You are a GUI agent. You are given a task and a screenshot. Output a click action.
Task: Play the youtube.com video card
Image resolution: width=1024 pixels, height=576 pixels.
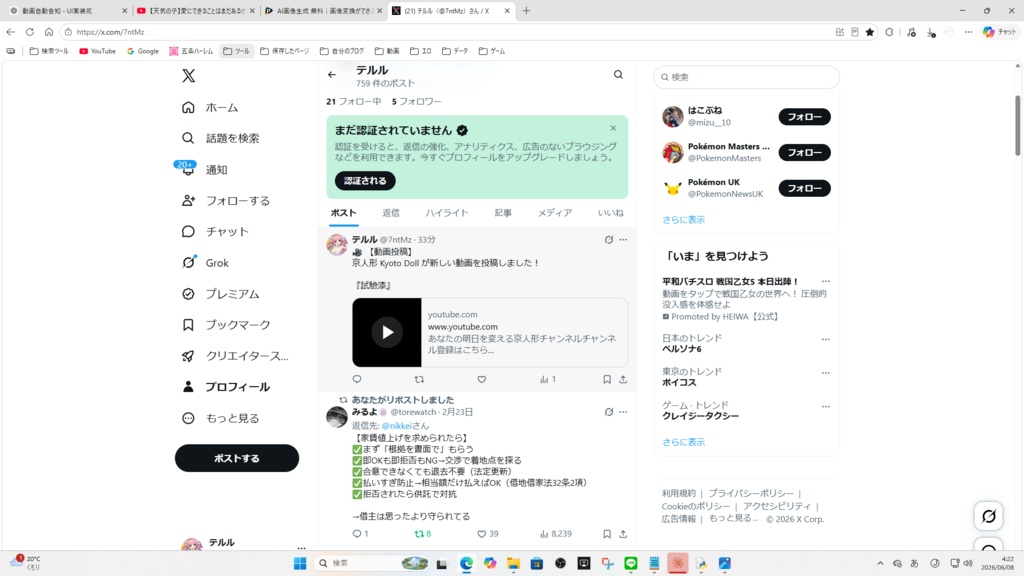click(x=387, y=332)
